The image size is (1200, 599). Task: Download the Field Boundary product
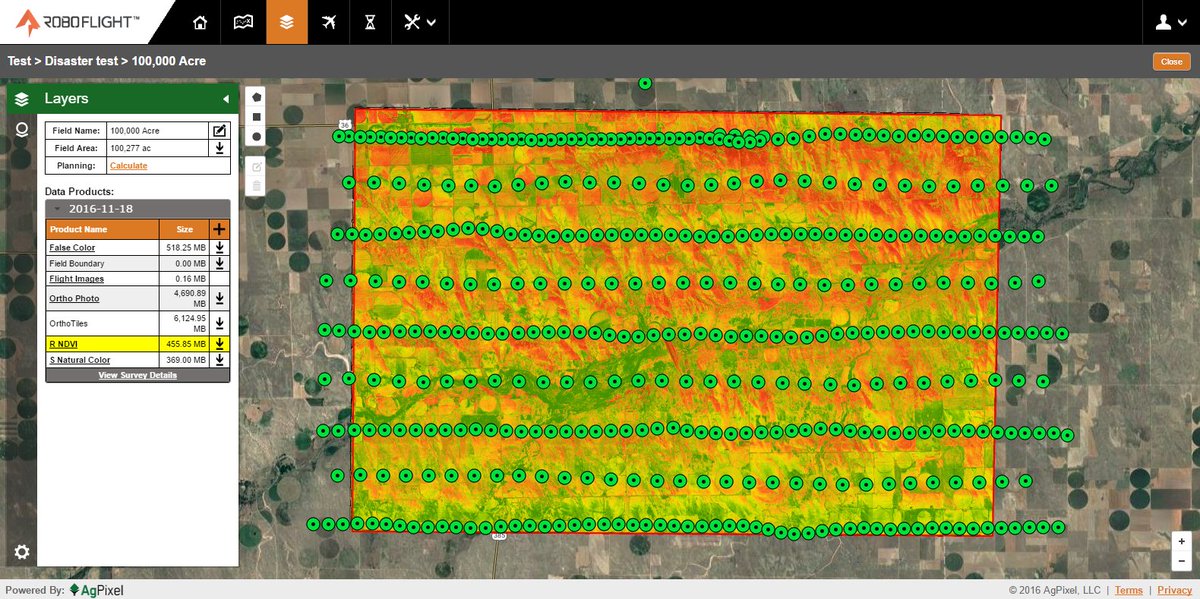pos(219,263)
